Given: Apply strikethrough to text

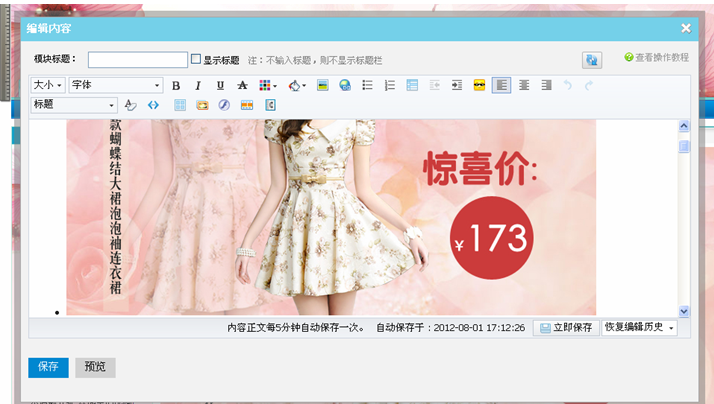Looking at the screenshot, I should [241, 86].
